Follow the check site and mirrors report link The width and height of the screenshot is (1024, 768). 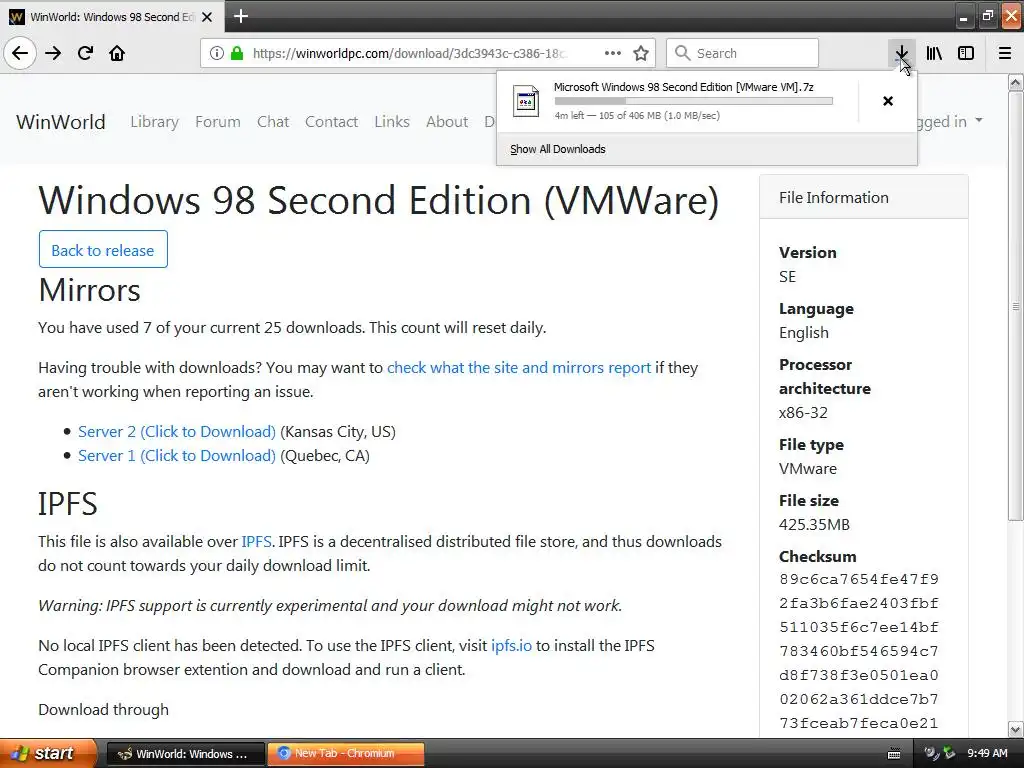click(519, 368)
